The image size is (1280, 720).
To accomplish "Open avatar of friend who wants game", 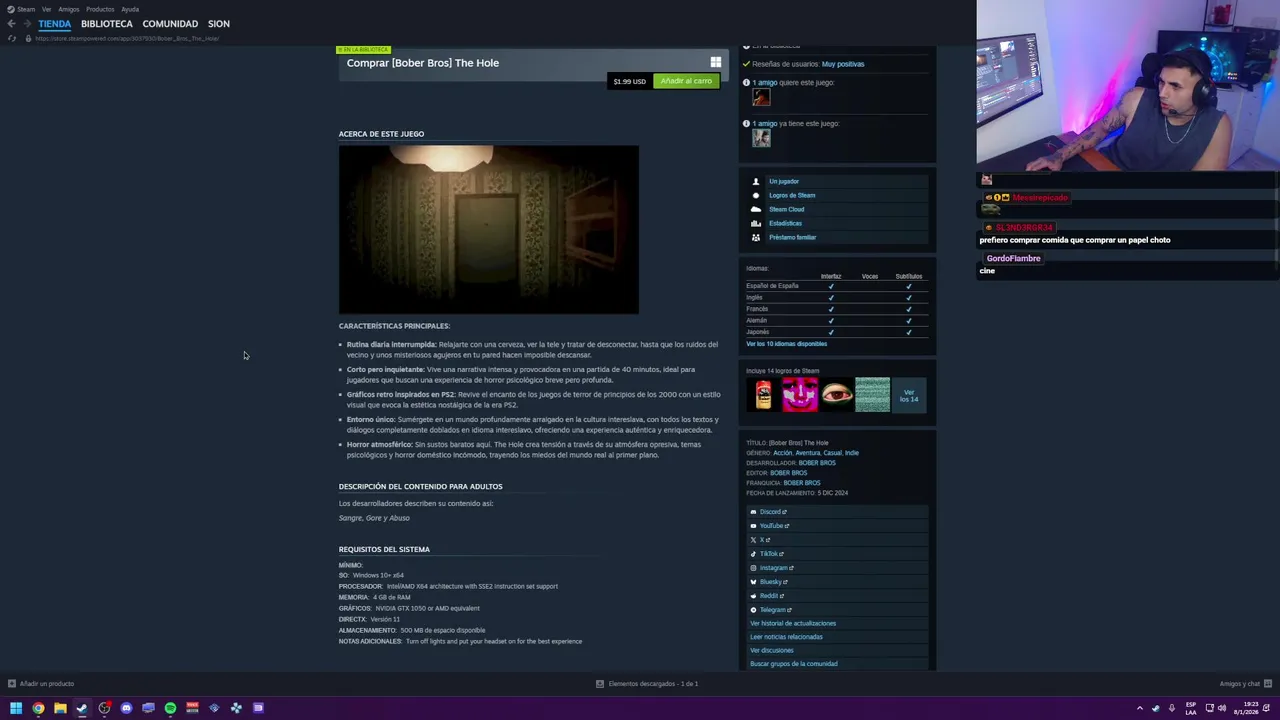I will (x=762, y=98).
